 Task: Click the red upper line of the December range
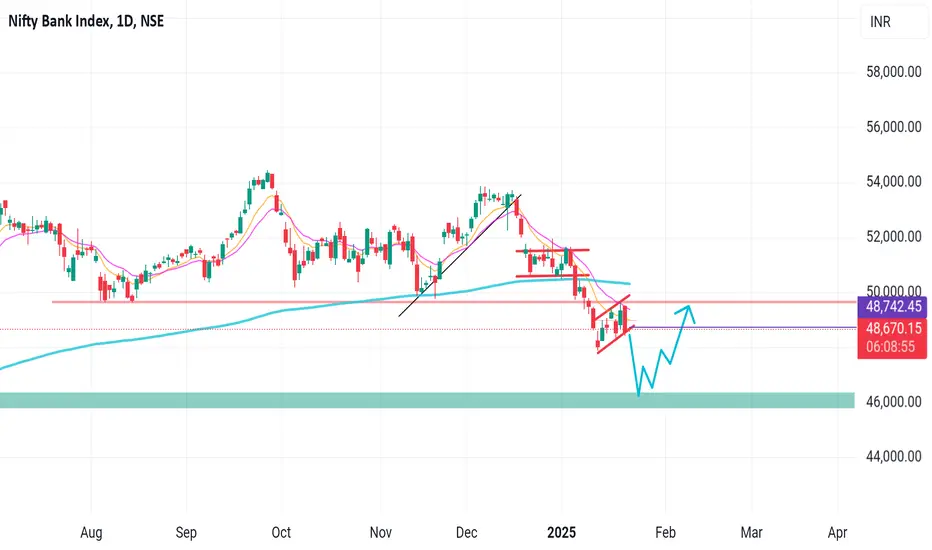553,250
